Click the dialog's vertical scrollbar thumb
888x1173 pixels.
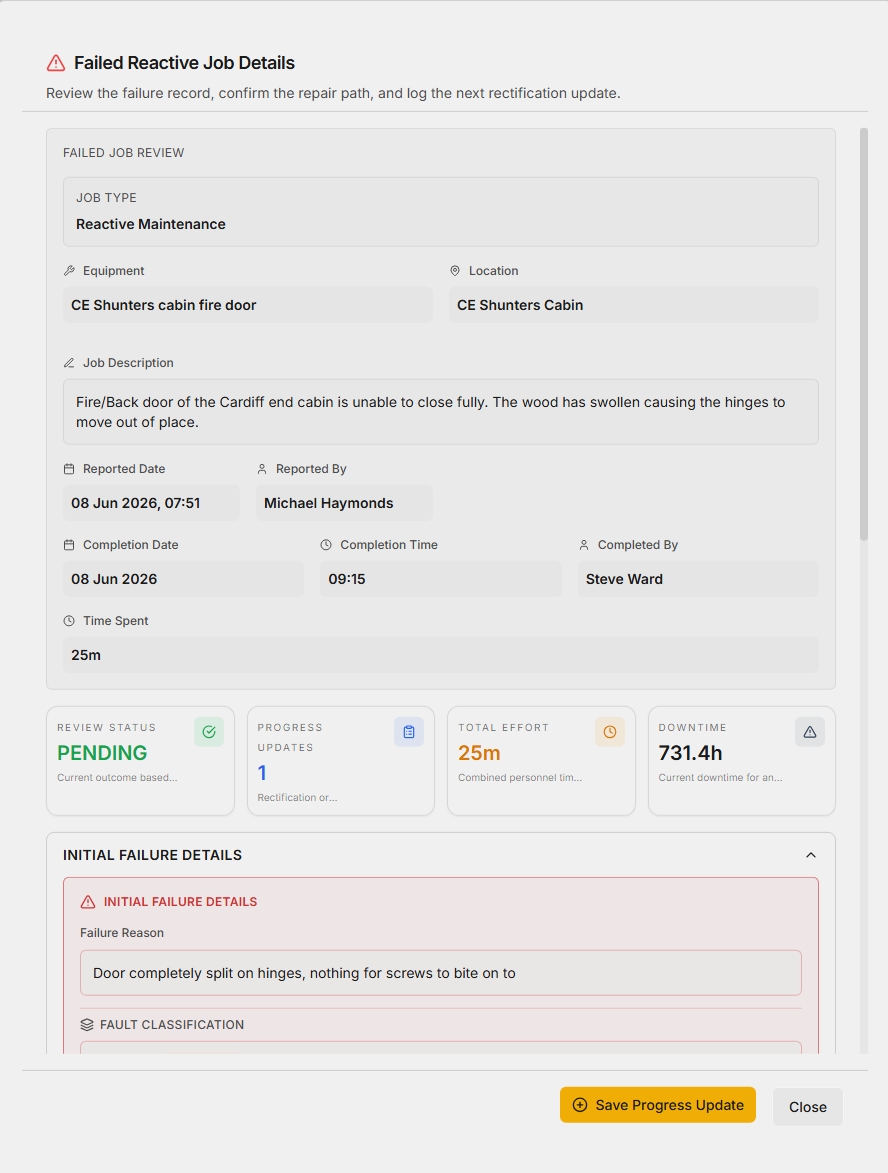(864, 334)
